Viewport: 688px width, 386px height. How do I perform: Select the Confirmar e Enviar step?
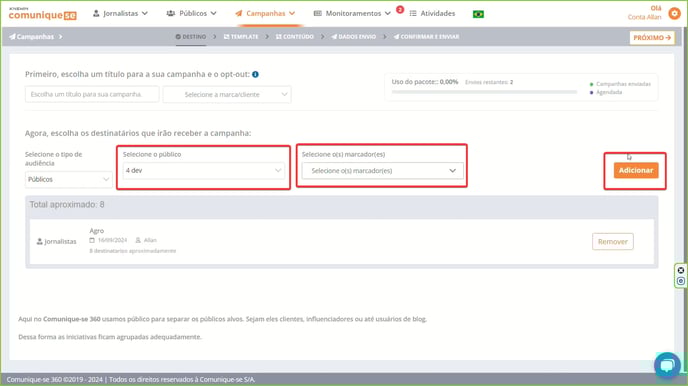pyautogui.click(x=426, y=37)
